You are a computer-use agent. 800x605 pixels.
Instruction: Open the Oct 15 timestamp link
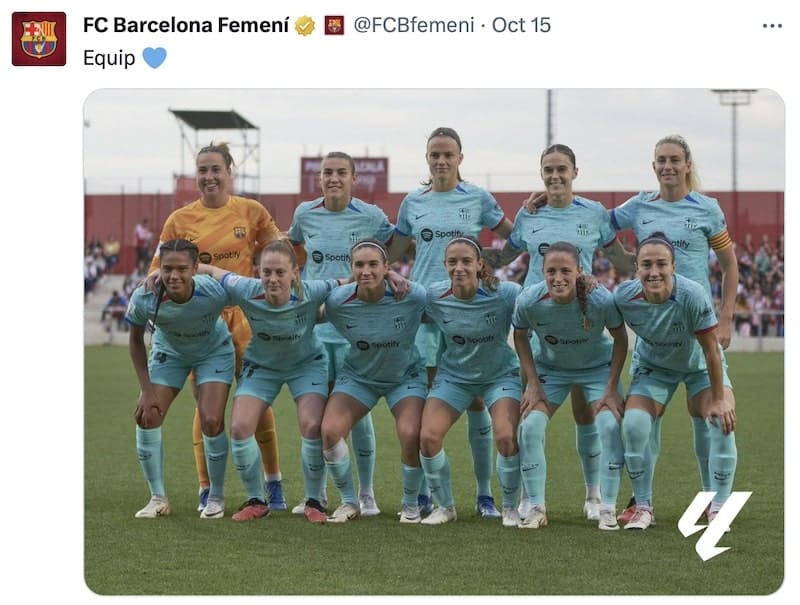click(521, 25)
